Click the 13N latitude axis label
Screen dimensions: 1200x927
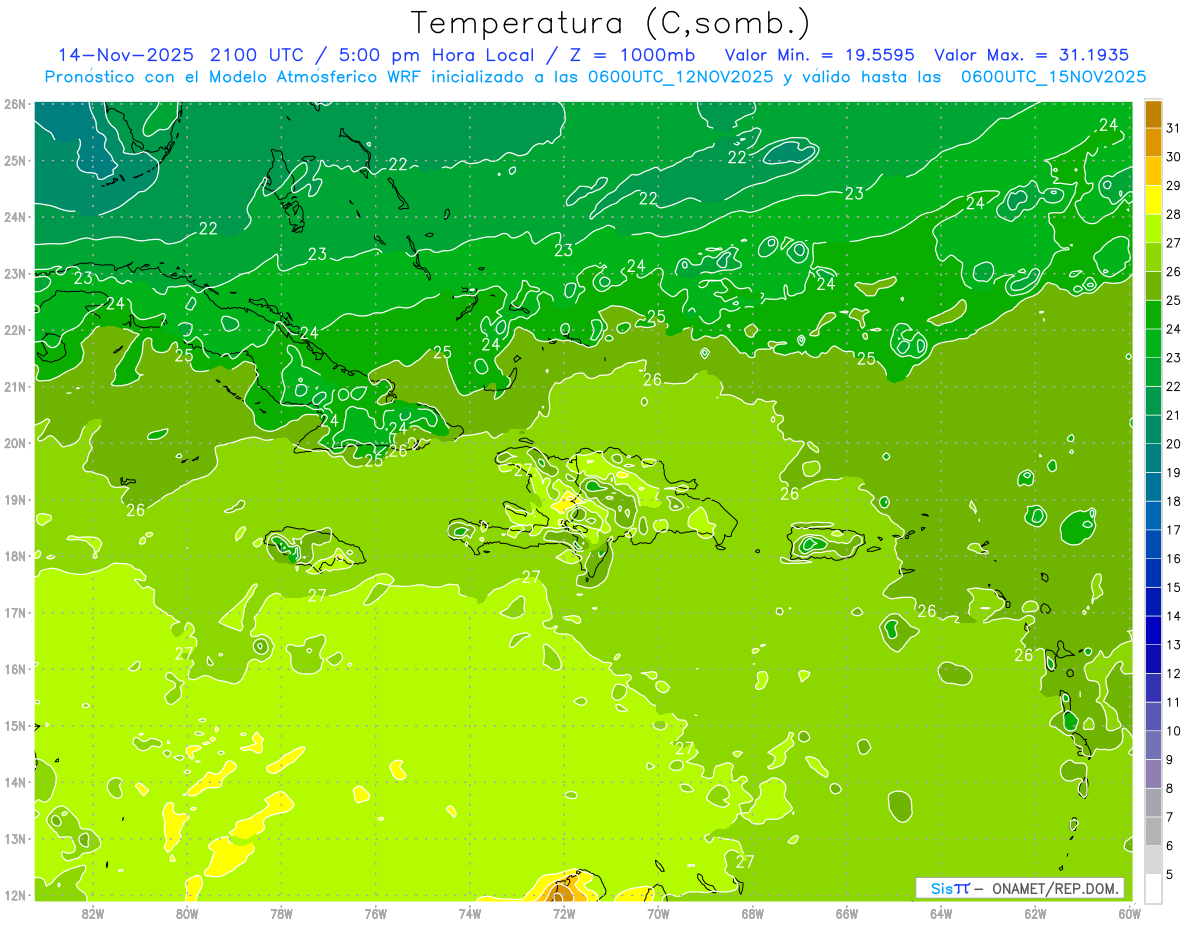pos(15,838)
